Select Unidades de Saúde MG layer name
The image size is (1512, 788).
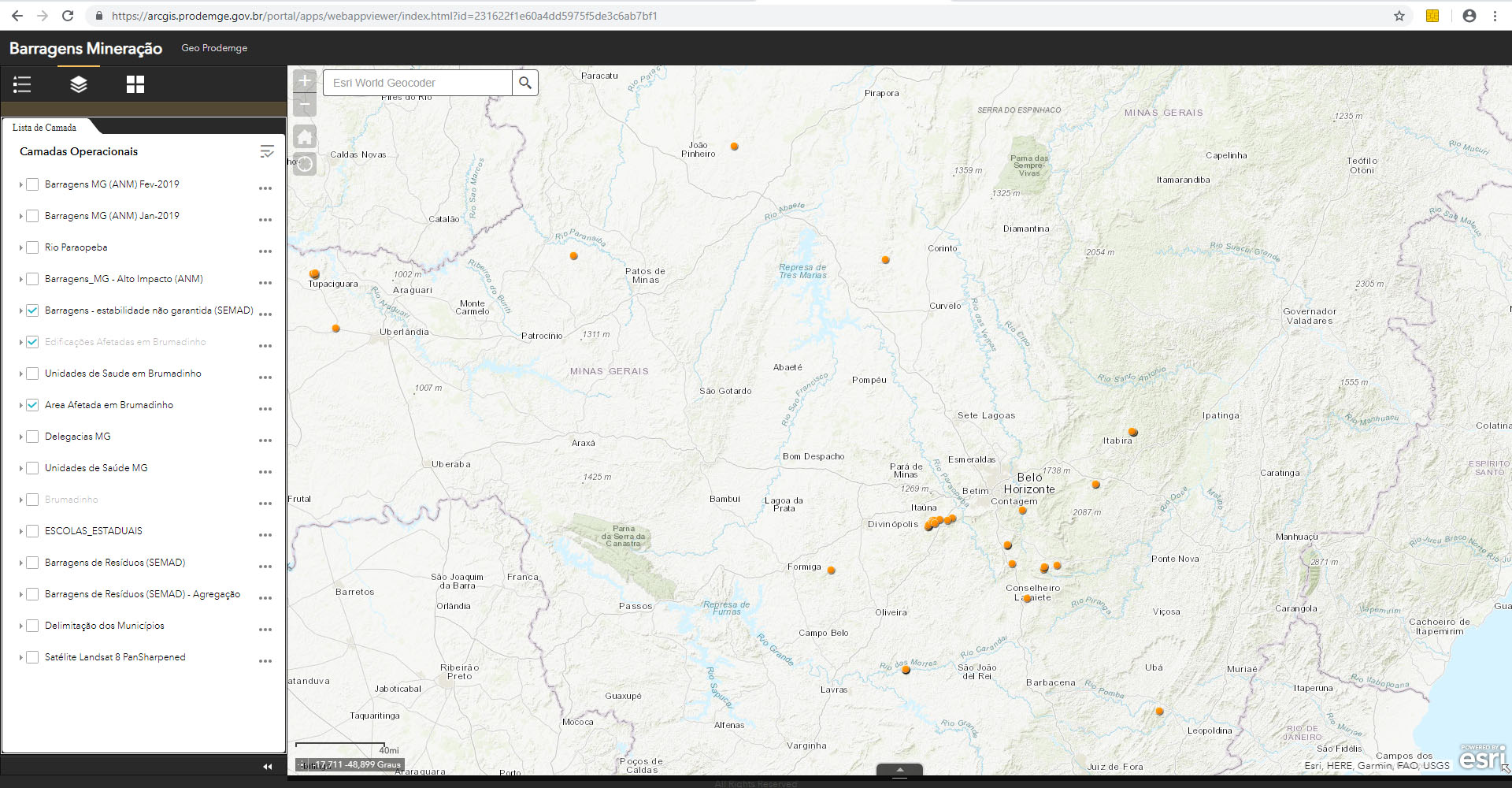pos(96,468)
